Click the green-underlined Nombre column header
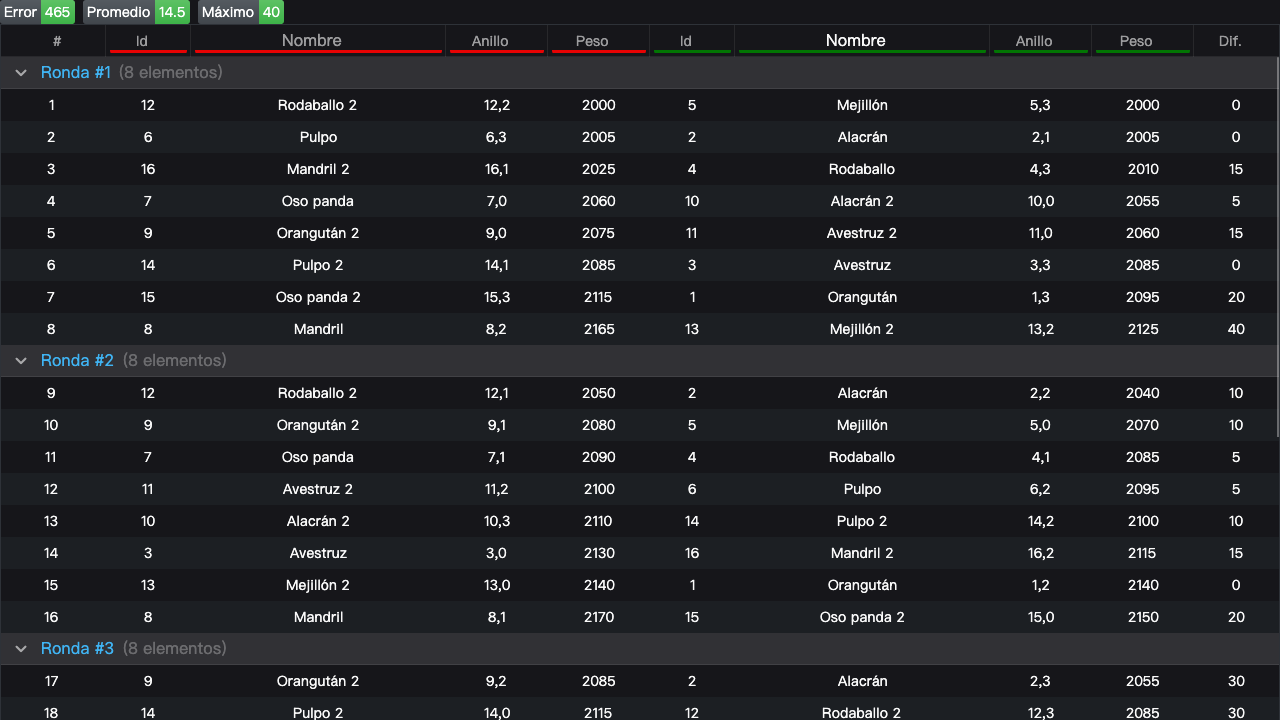 (x=855, y=41)
